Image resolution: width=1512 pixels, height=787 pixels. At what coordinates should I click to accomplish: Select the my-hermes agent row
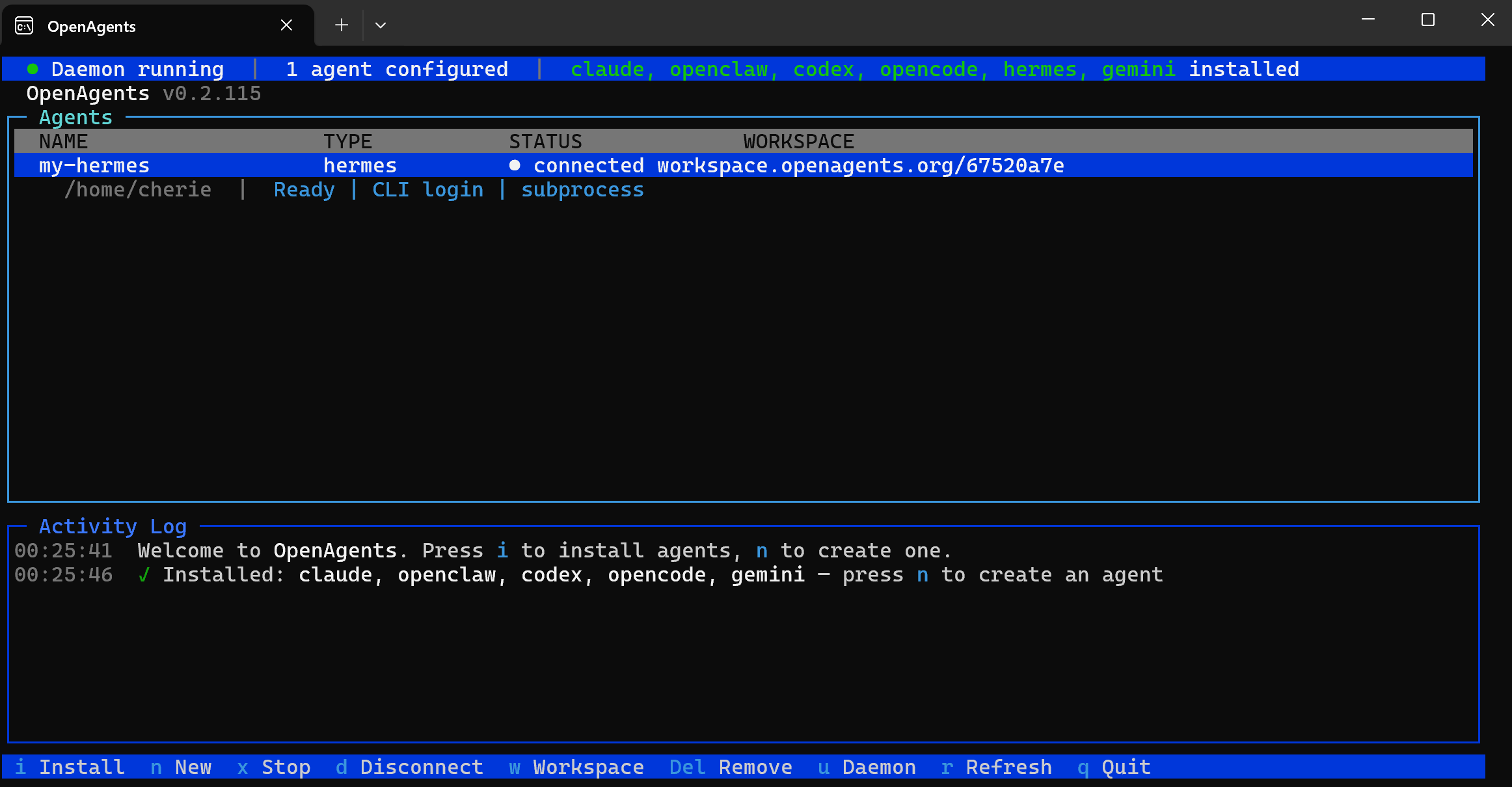[x=744, y=165]
